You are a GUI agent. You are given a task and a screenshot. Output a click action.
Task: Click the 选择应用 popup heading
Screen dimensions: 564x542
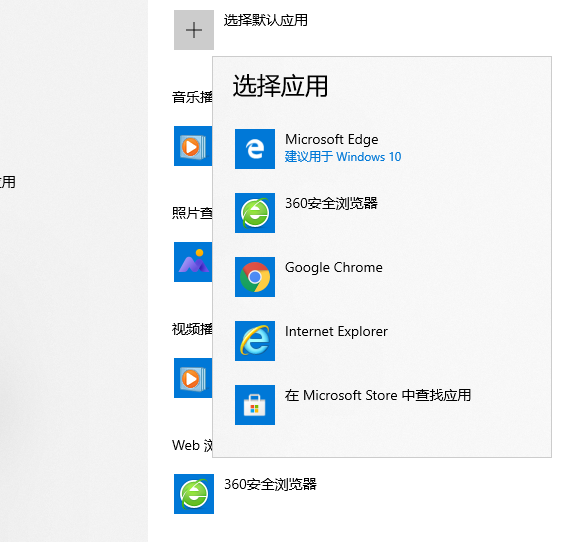tap(280, 86)
